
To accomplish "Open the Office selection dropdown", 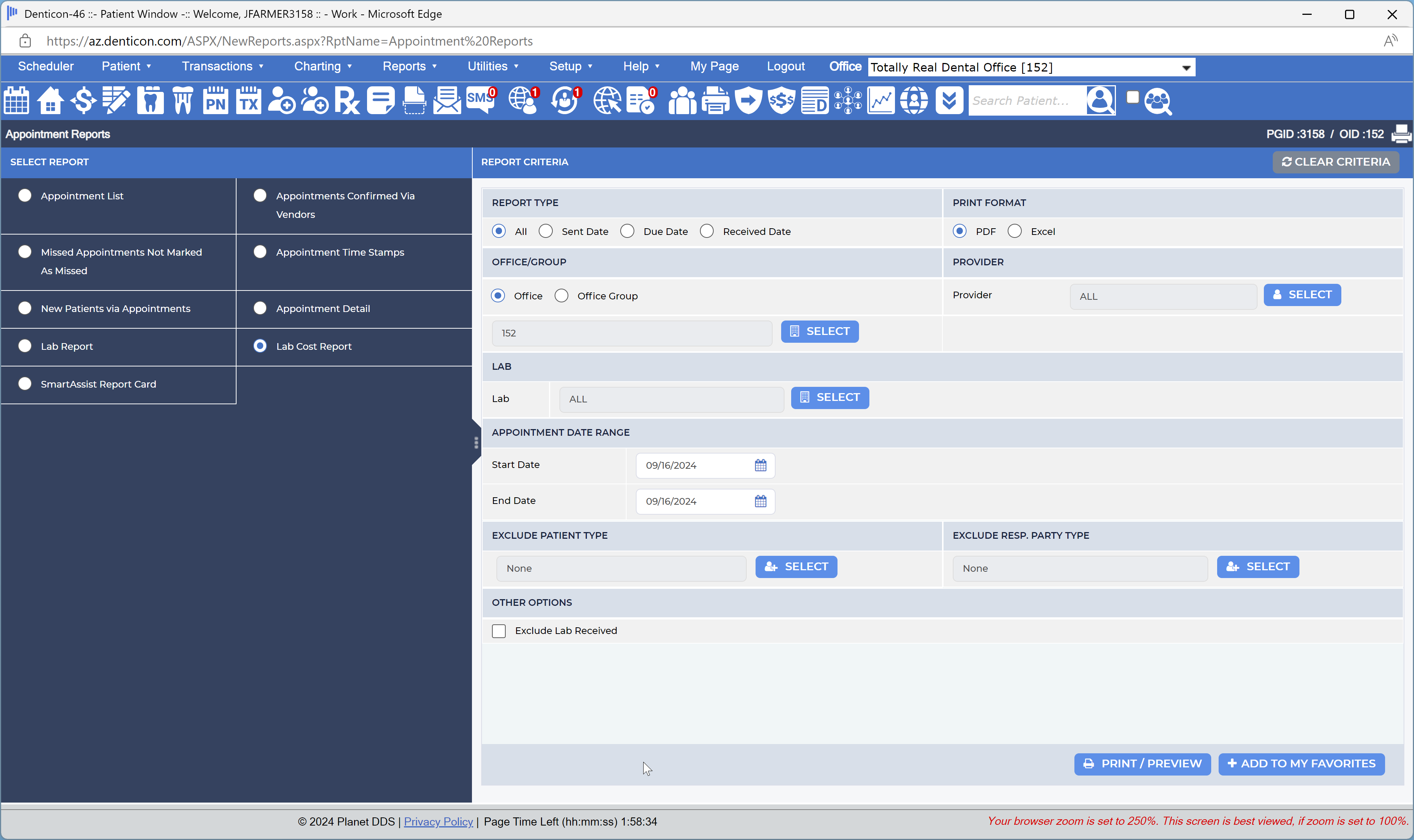I will 1031,67.
